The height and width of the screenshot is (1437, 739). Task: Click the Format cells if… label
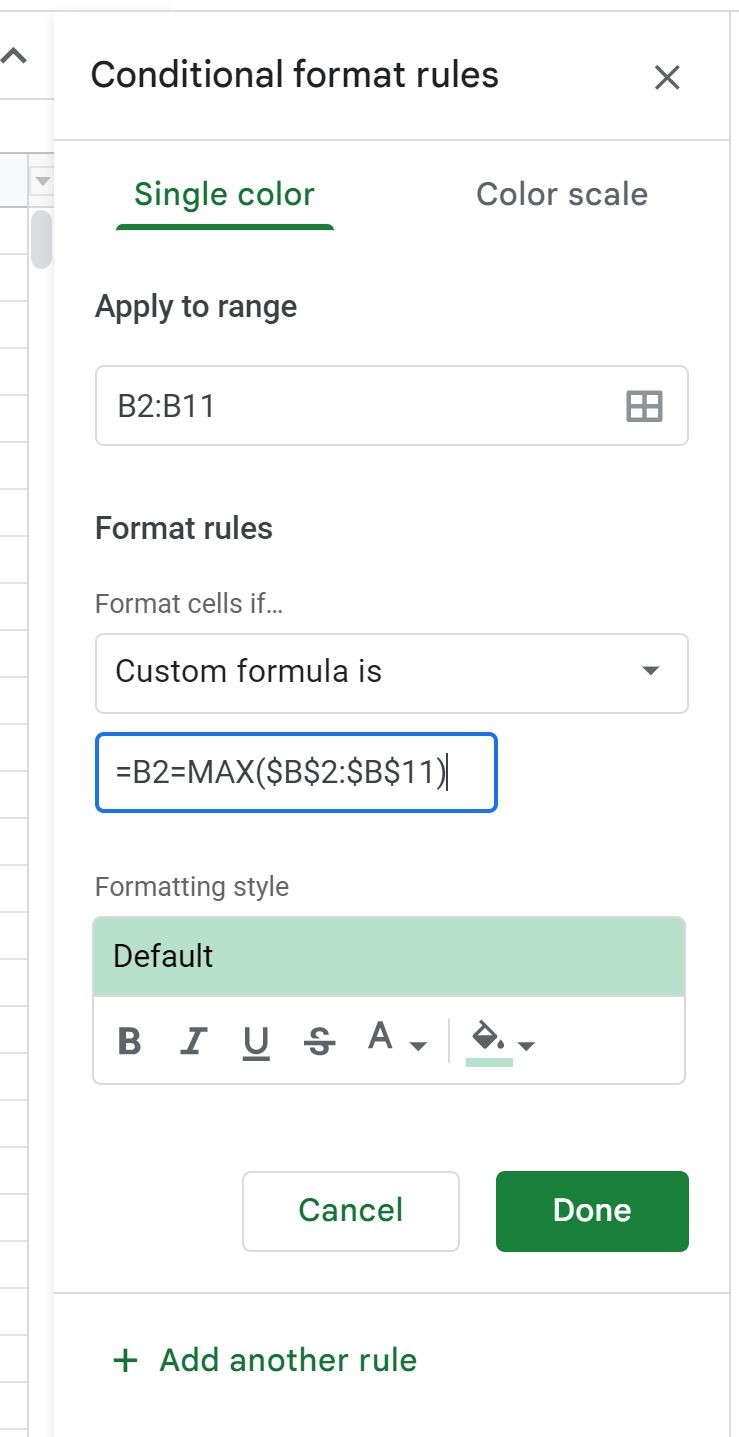click(189, 604)
